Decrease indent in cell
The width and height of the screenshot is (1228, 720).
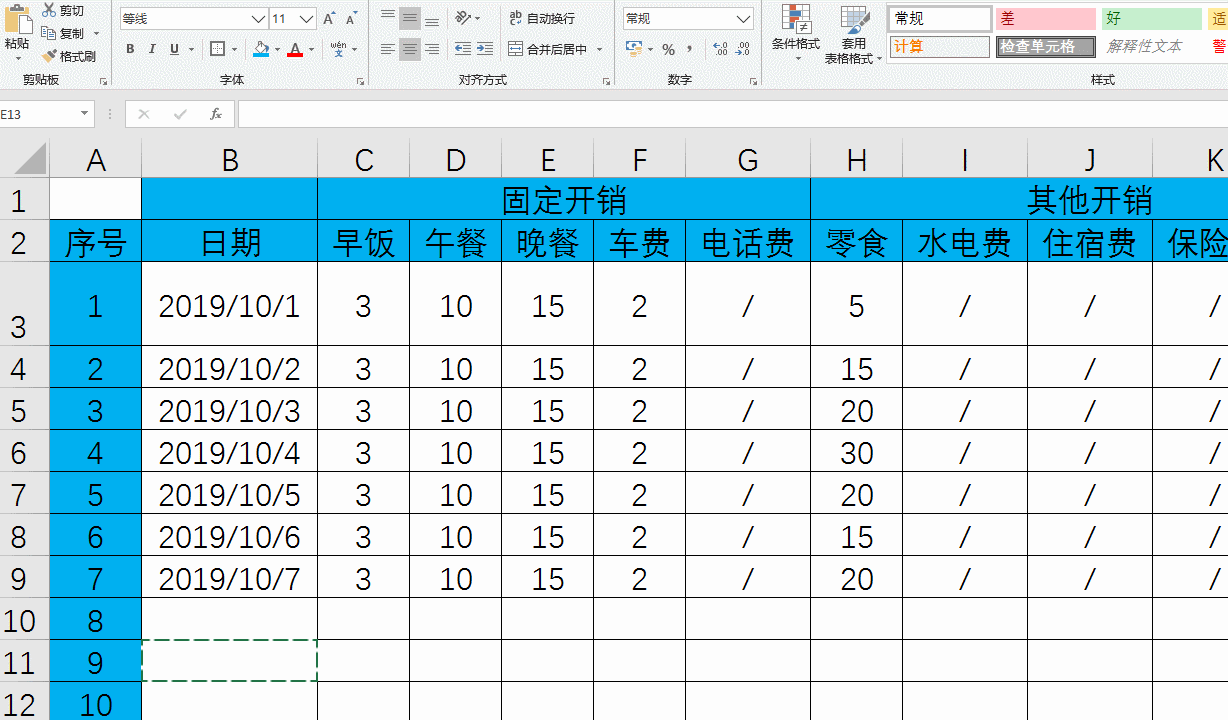coord(462,49)
